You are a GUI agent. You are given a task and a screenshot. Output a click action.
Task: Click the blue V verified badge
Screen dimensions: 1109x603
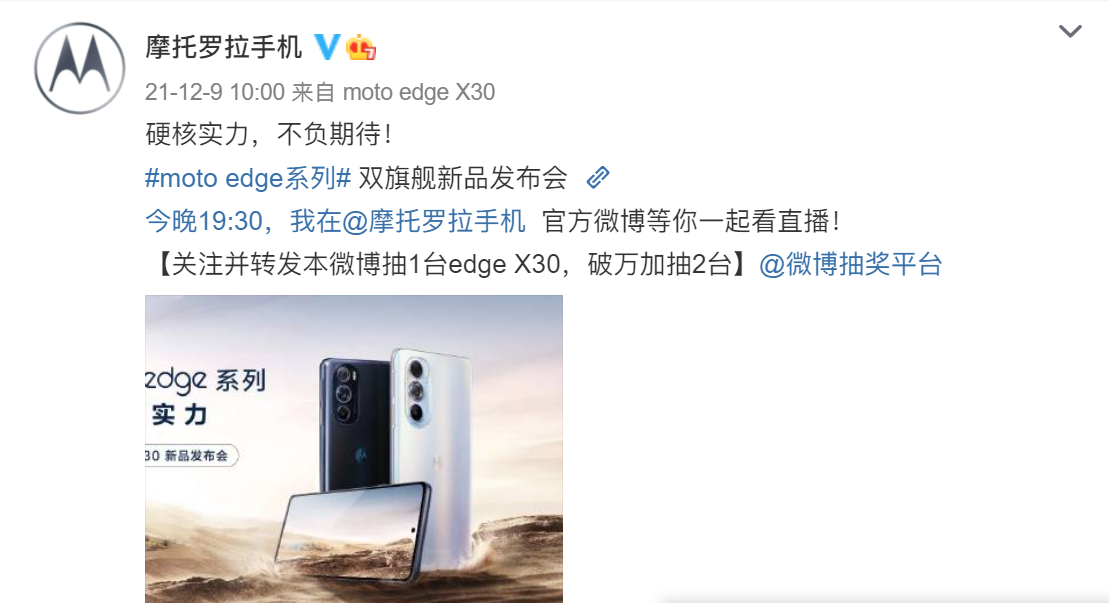coord(327,47)
